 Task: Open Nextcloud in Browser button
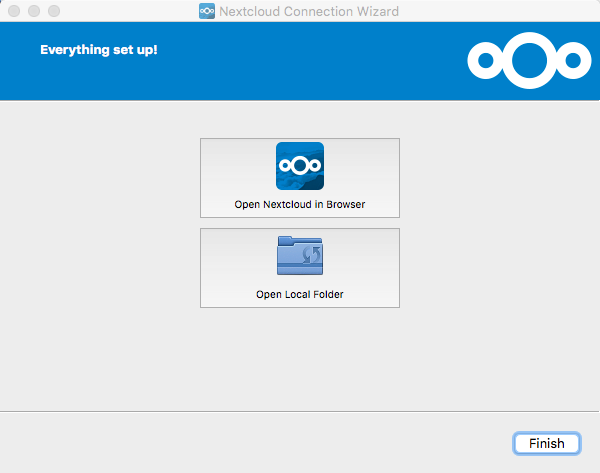(x=300, y=178)
